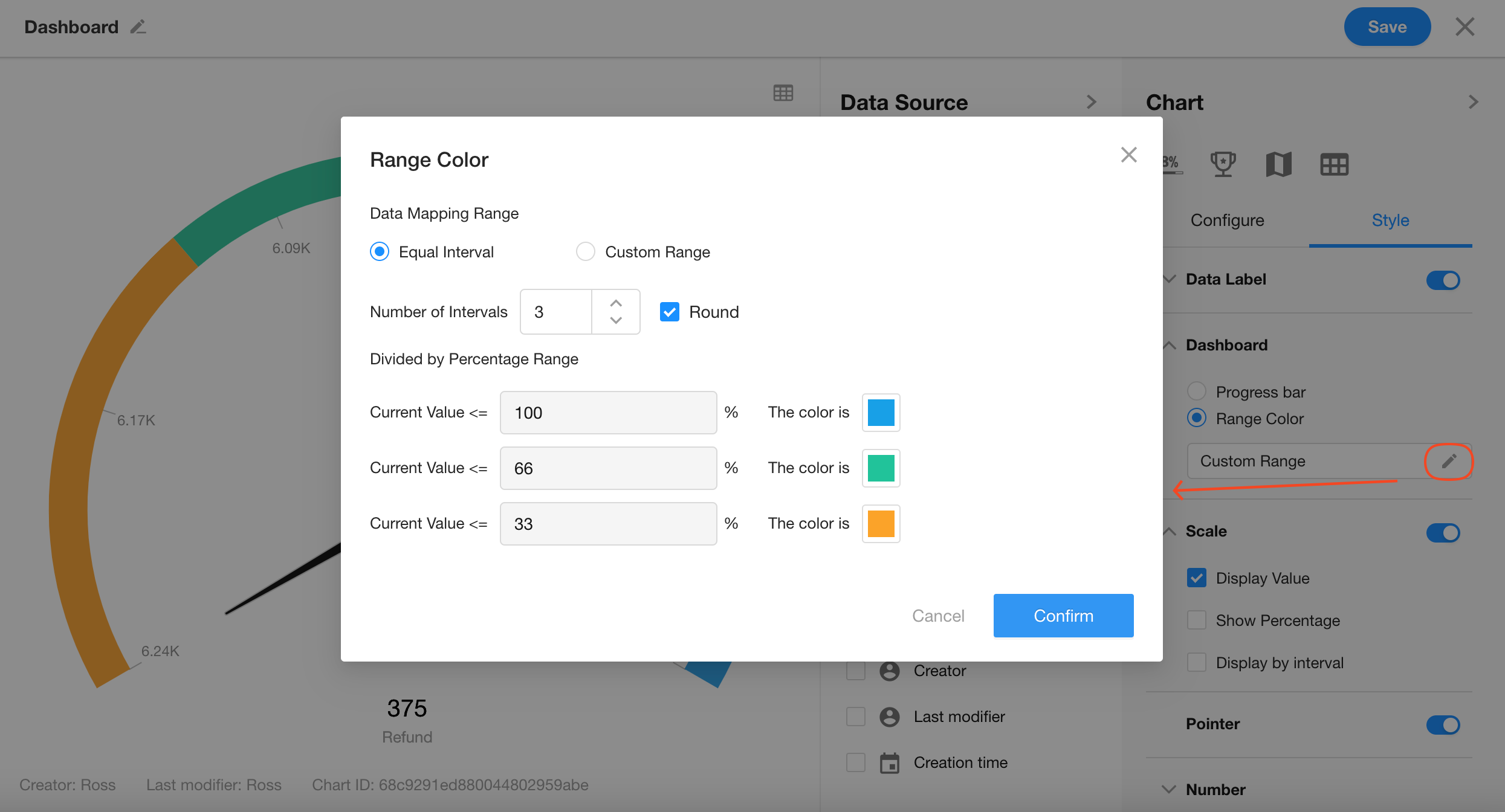
Task: Turn off the Scale toggle switch
Action: coord(1443,532)
